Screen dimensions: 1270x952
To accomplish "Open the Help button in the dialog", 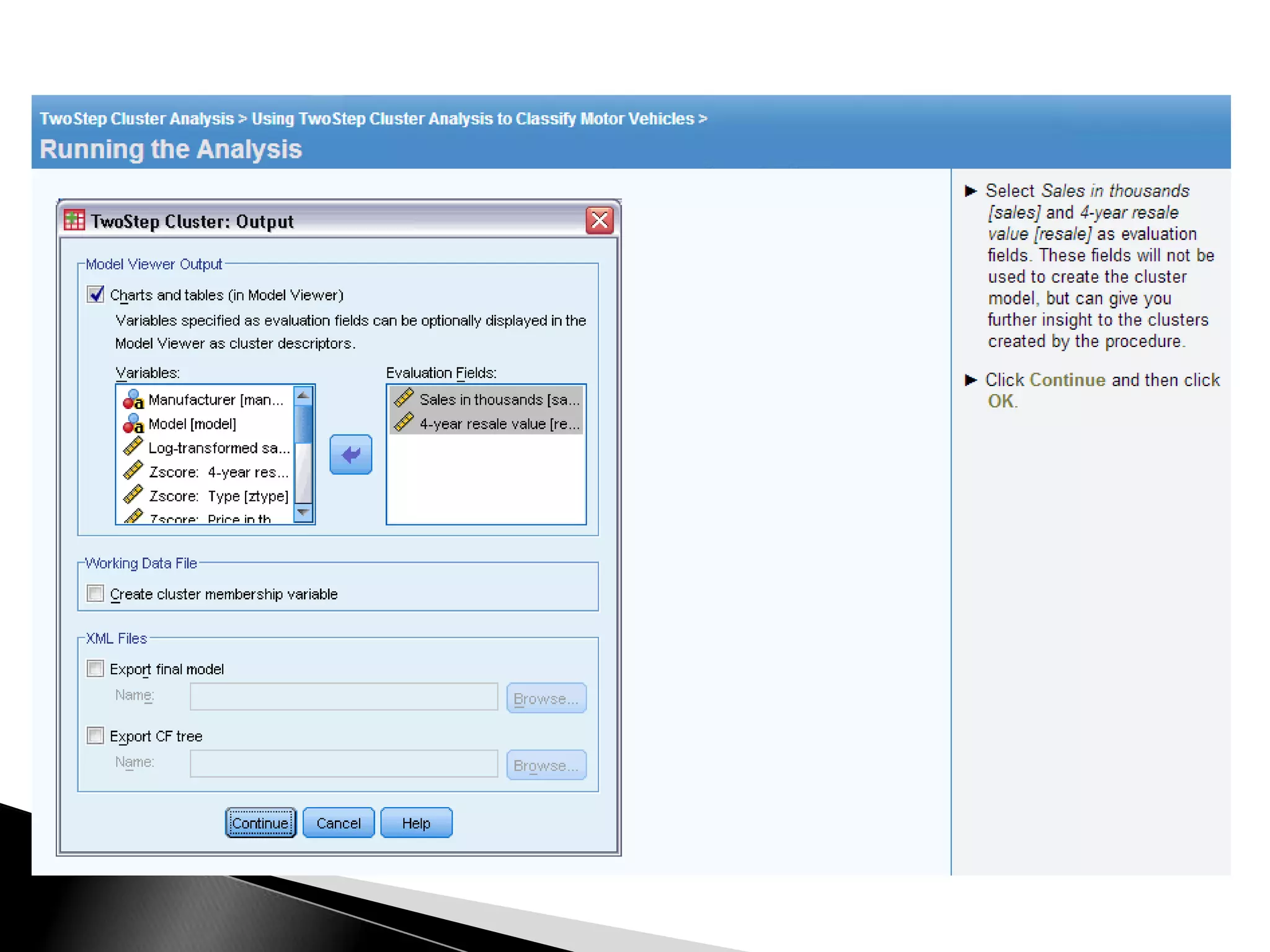I will (x=415, y=823).
